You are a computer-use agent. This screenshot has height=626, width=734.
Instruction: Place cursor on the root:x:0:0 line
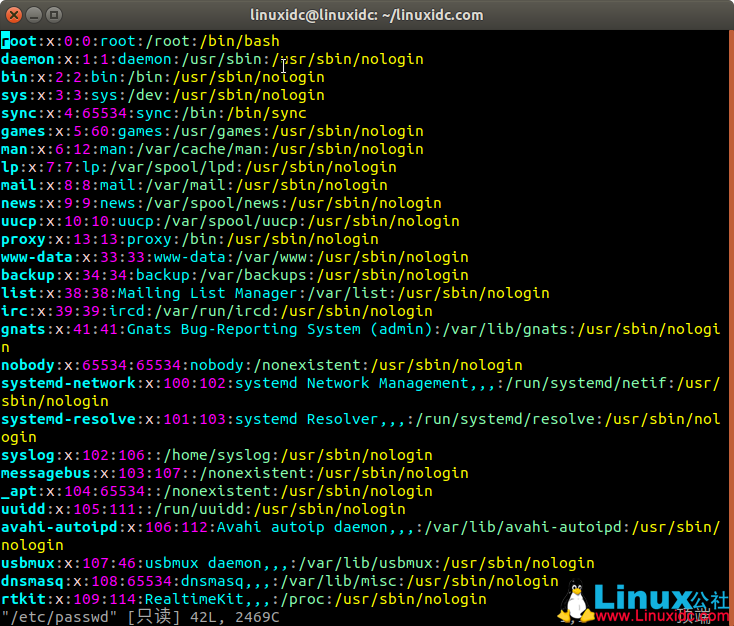[x=140, y=41]
